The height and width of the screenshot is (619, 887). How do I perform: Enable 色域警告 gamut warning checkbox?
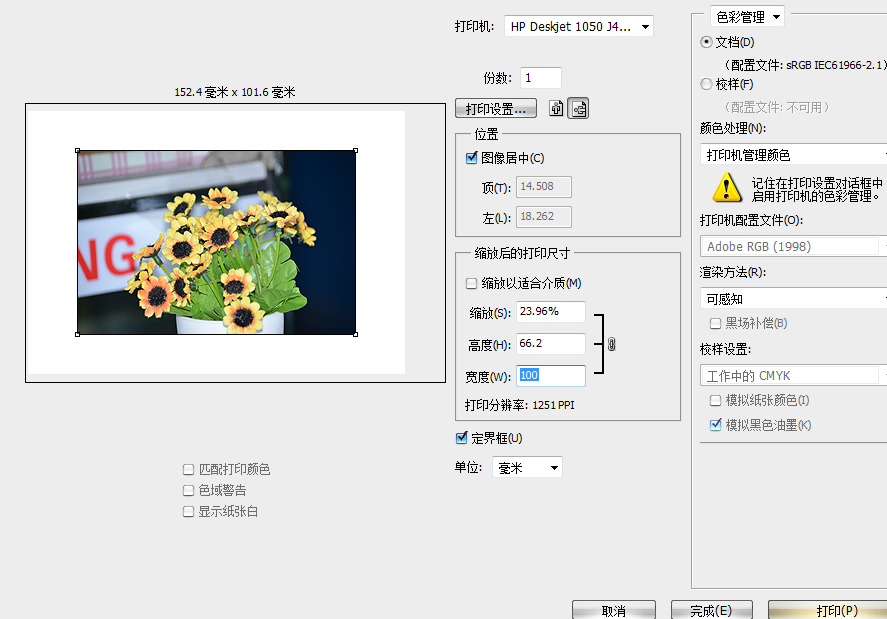coord(188,490)
